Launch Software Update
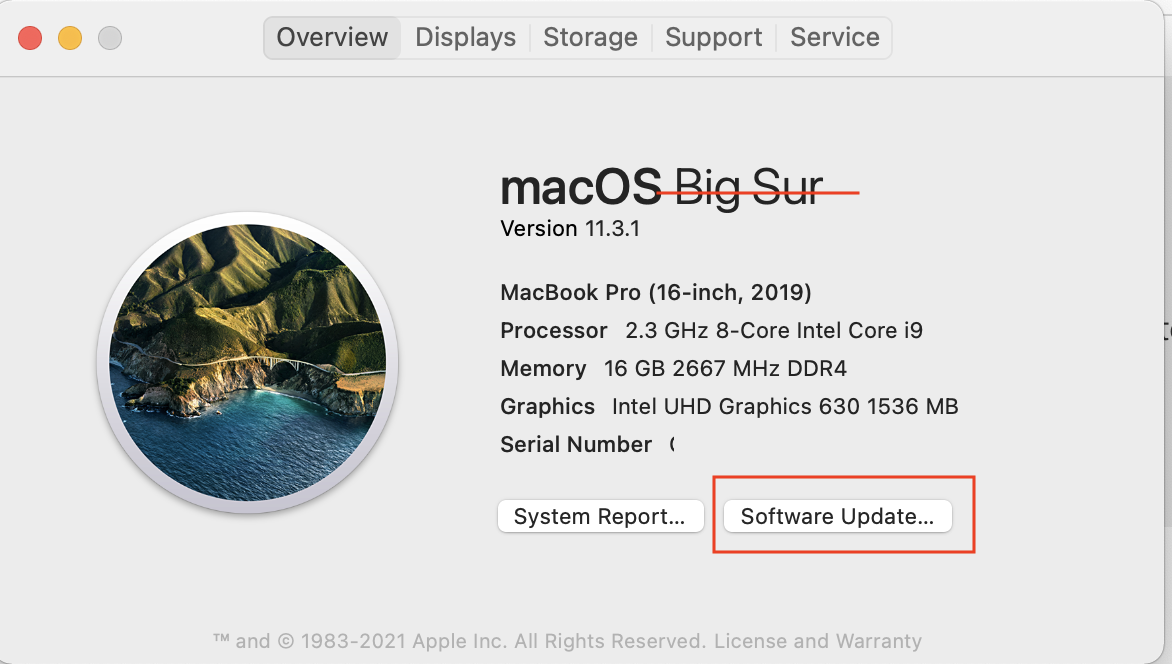 (837, 517)
